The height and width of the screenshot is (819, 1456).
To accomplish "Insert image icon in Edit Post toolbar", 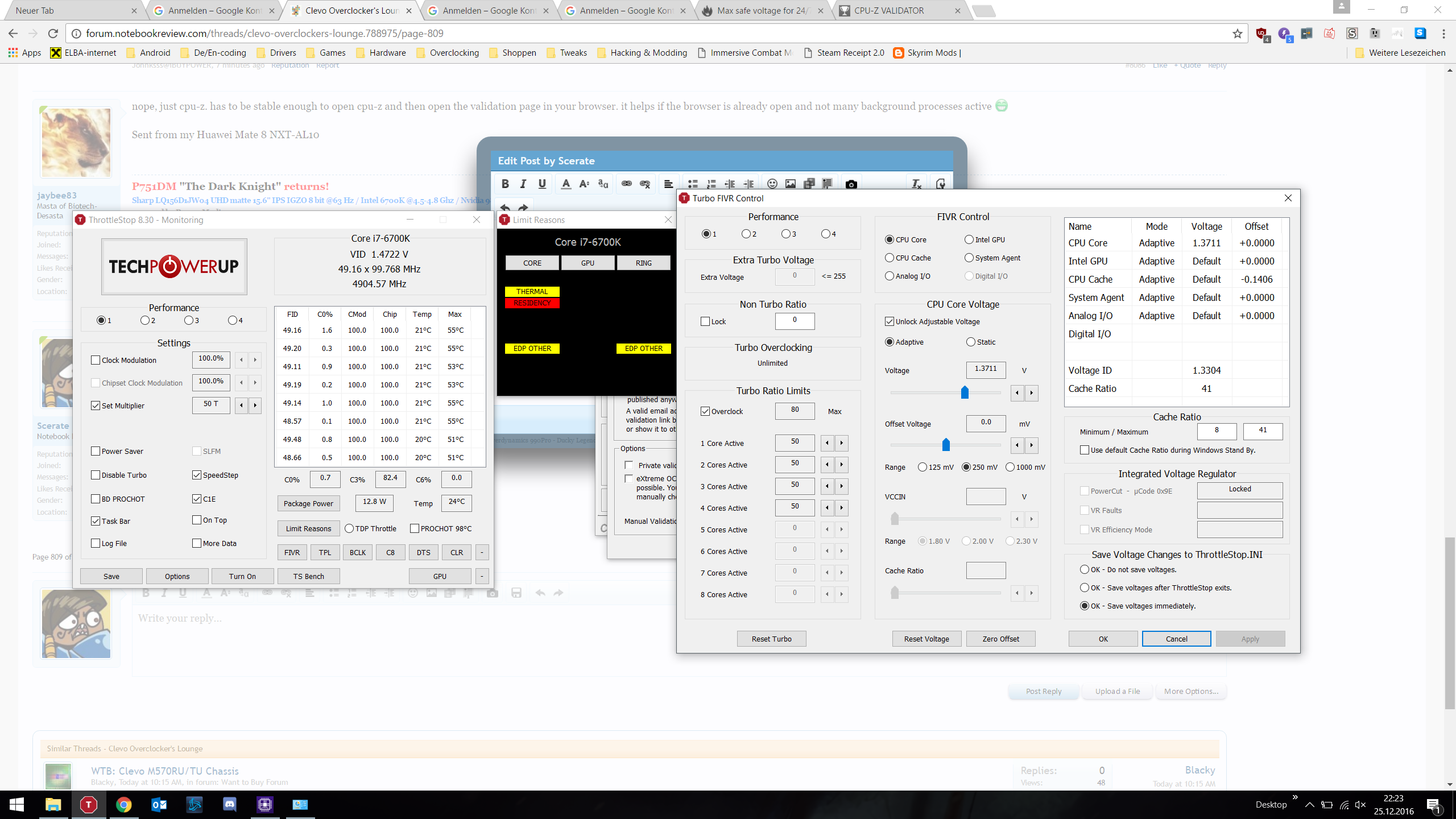I will click(791, 184).
